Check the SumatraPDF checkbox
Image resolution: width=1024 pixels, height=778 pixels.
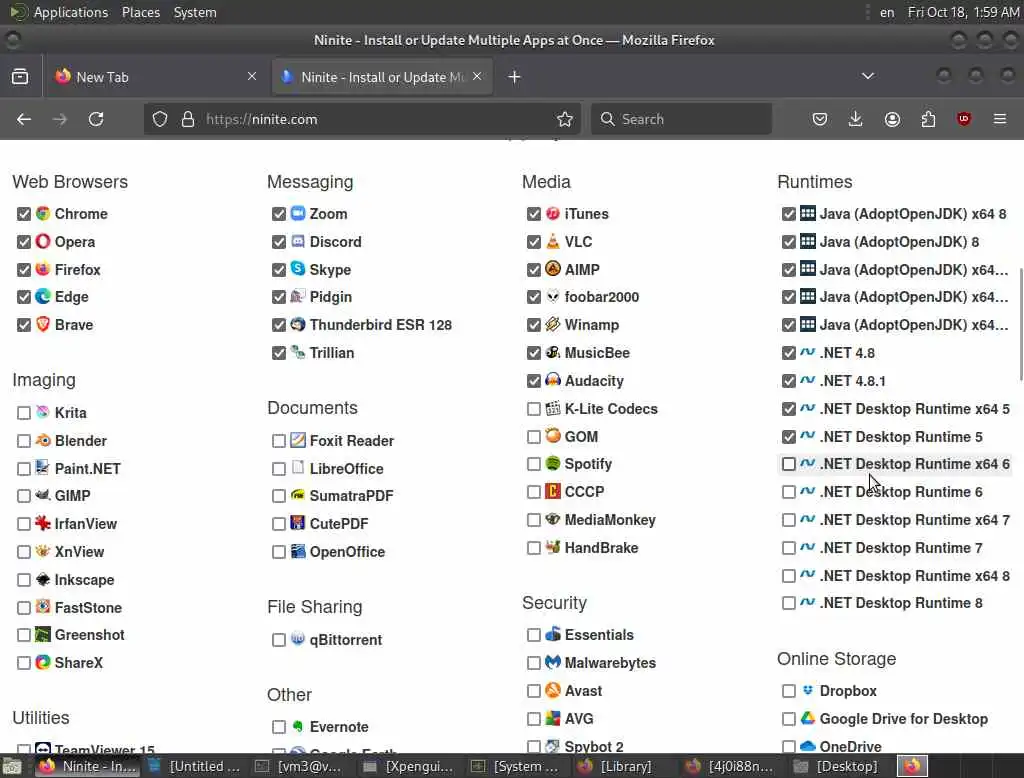(279, 496)
